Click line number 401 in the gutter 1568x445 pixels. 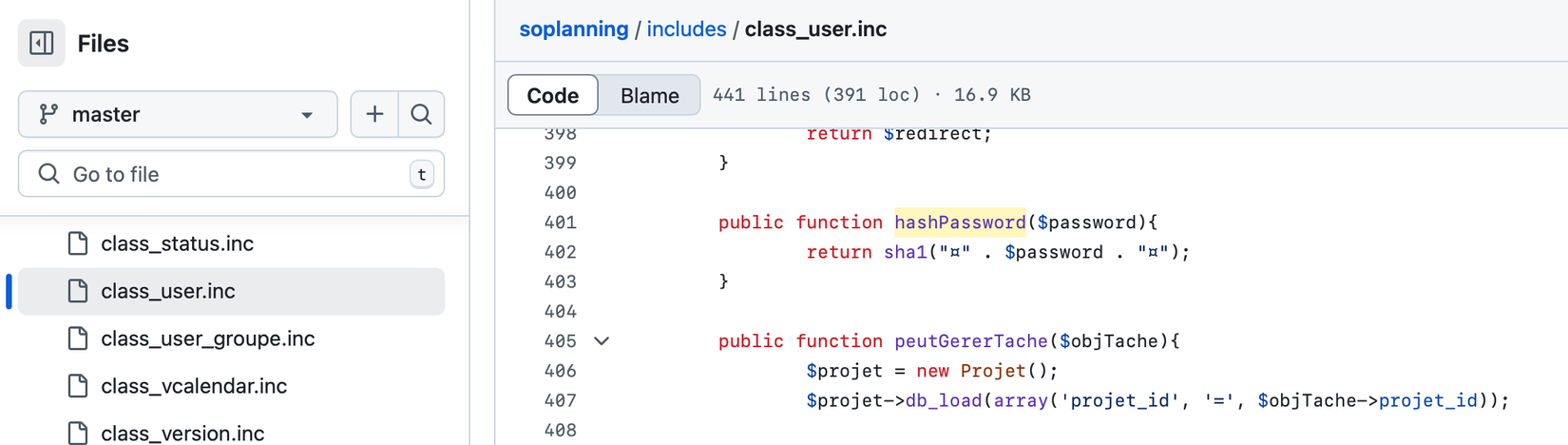click(x=560, y=222)
